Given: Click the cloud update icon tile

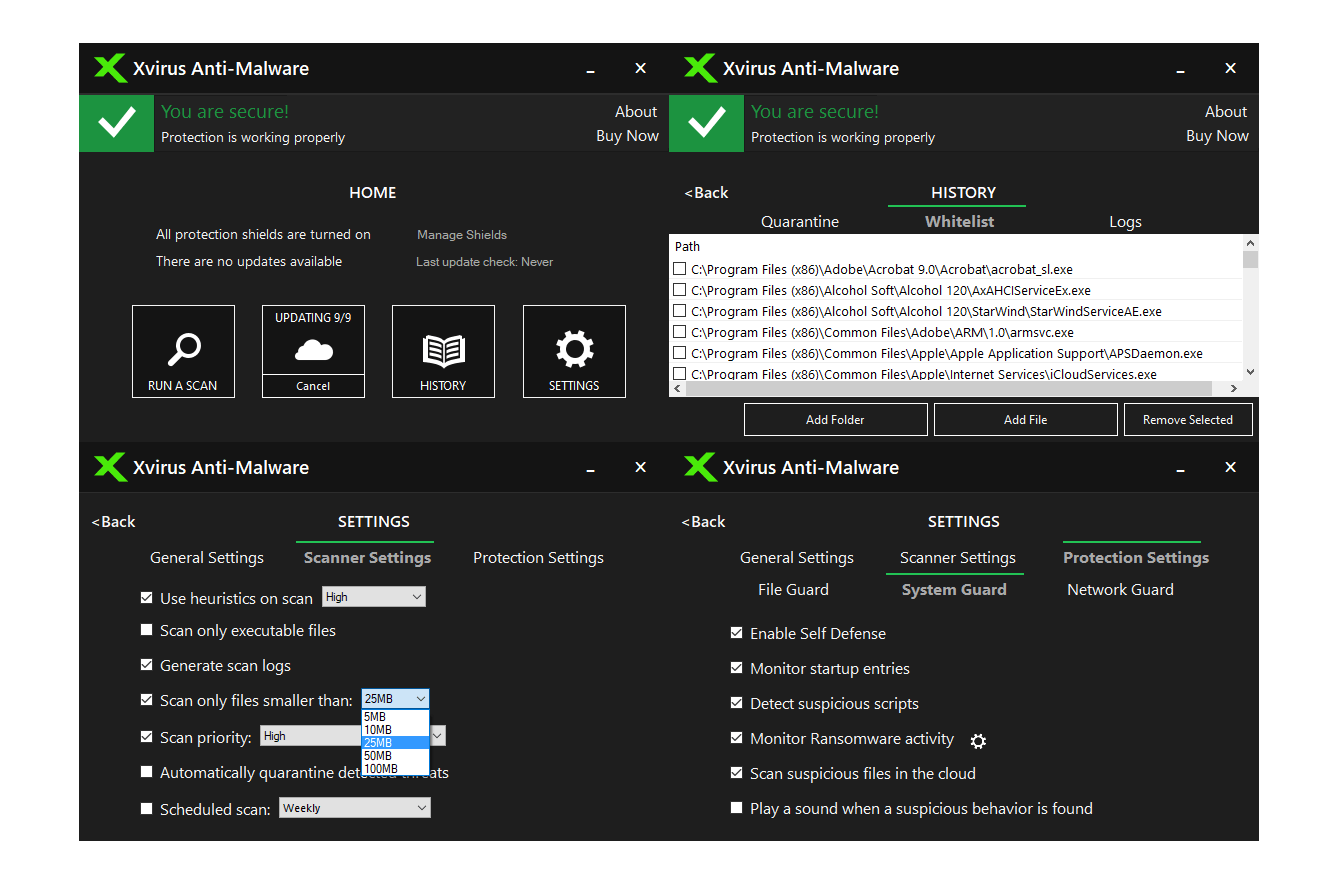Looking at the screenshot, I should [x=313, y=350].
